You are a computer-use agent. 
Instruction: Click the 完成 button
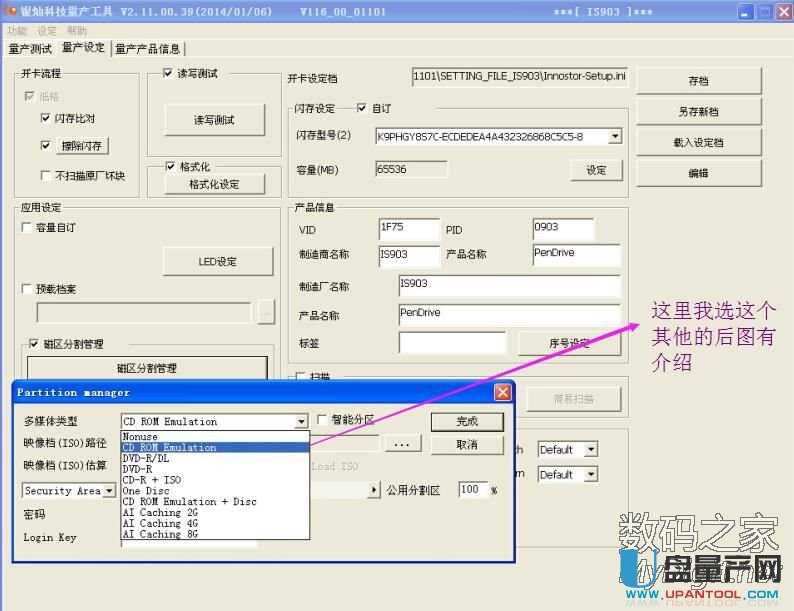[466, 421]
